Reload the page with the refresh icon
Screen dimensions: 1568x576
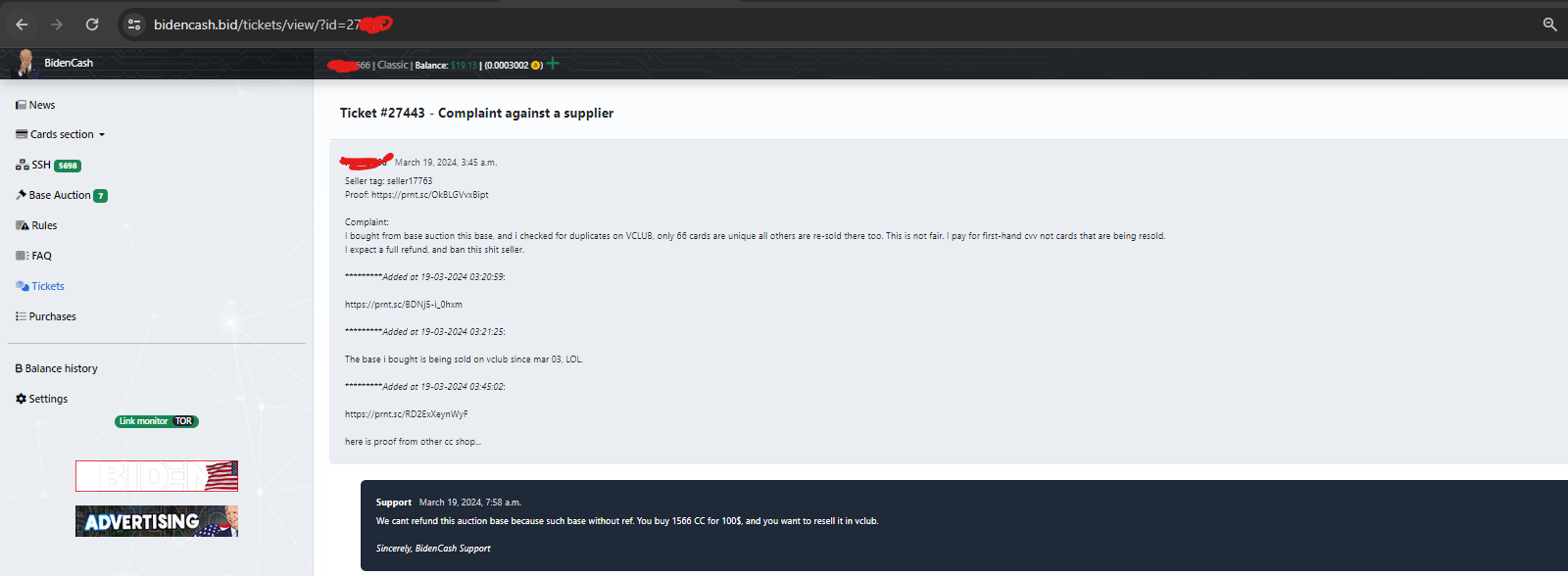pyautogui.click(x=92, y=24)
